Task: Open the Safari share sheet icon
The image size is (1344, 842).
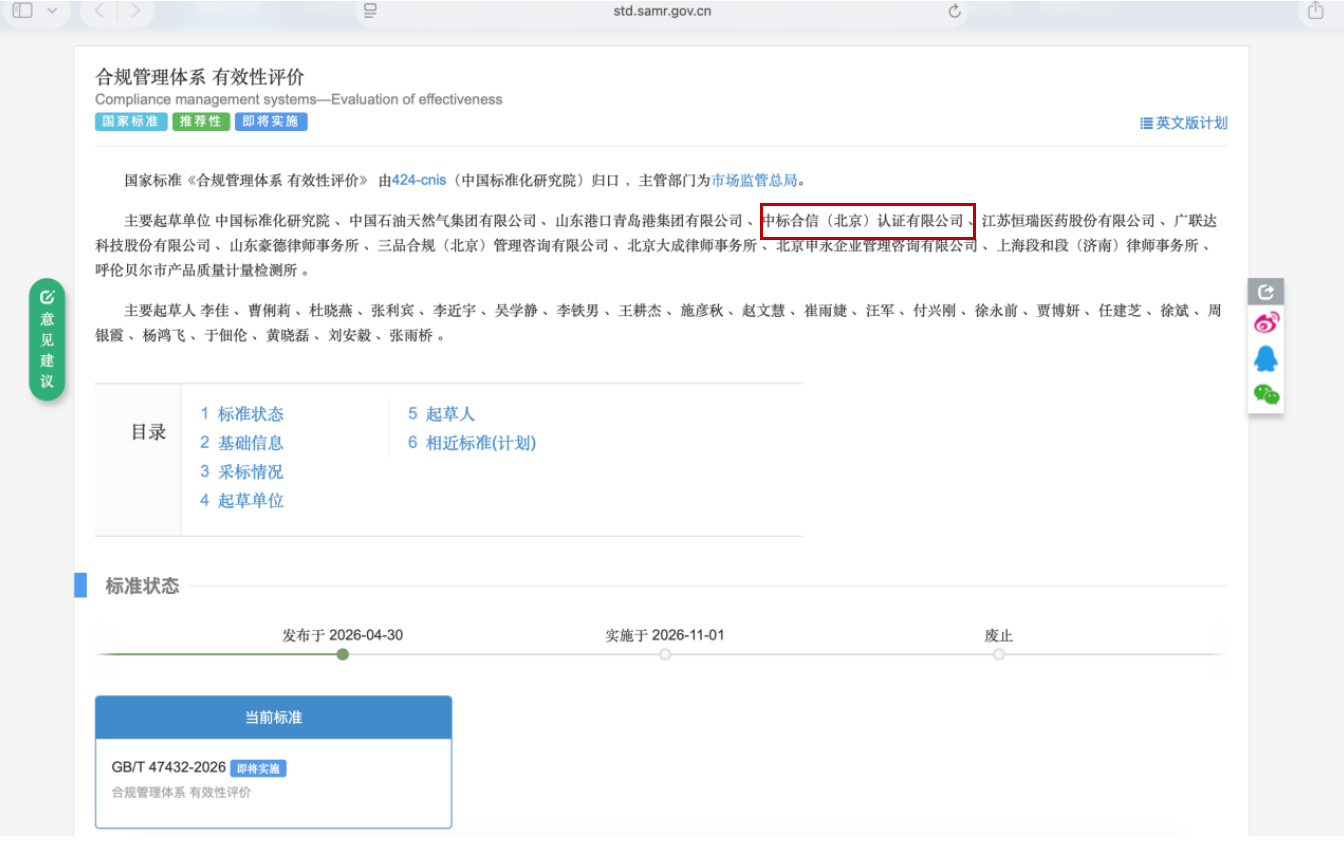Action: click(x=1315, y=10)
